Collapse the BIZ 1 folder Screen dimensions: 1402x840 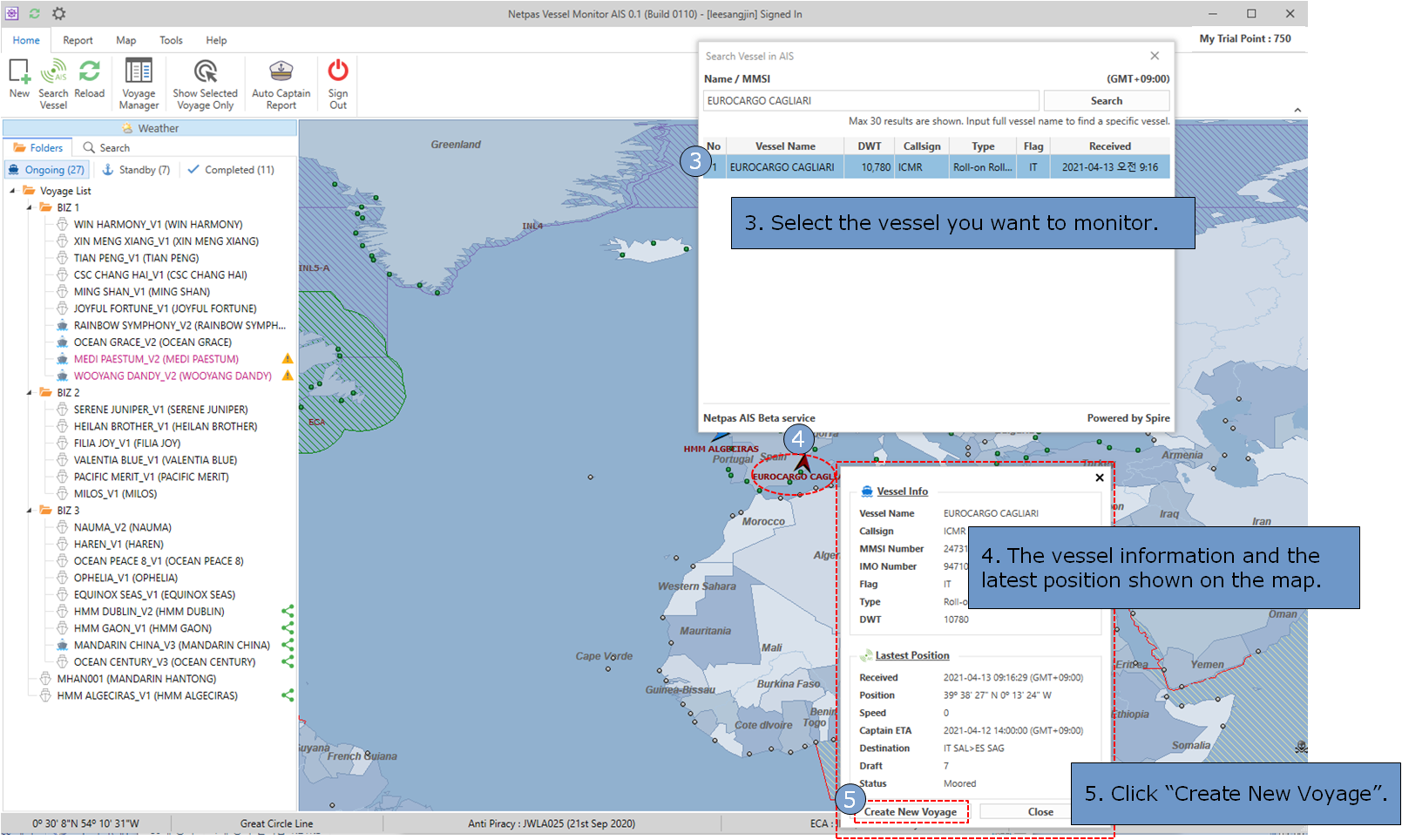[29, 207]
